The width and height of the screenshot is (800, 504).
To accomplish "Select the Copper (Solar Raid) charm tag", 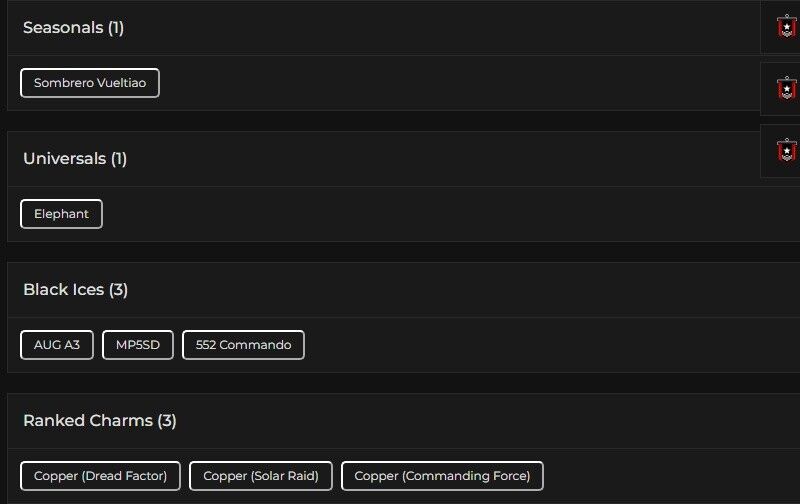I will (x=261, y=476).
